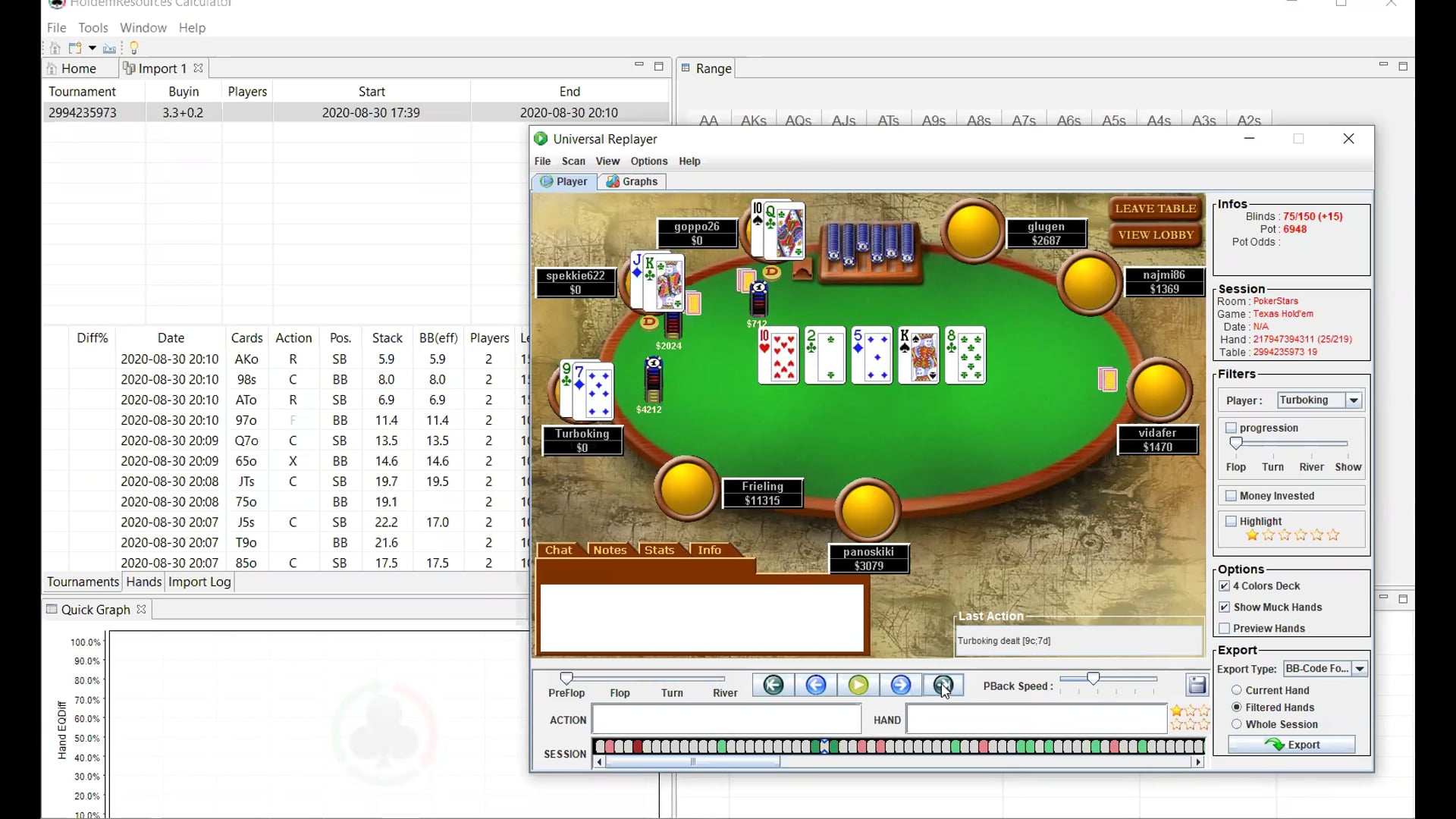Open the Chat tab on the table

click(559, 551)
